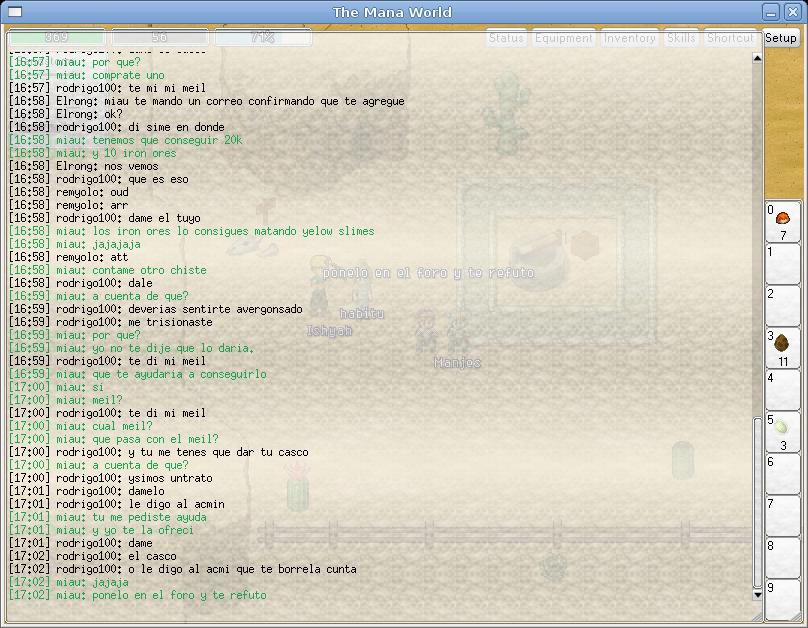Click chat line 'que es eso'
808x628 pixels.
click(x=98, y=179)
